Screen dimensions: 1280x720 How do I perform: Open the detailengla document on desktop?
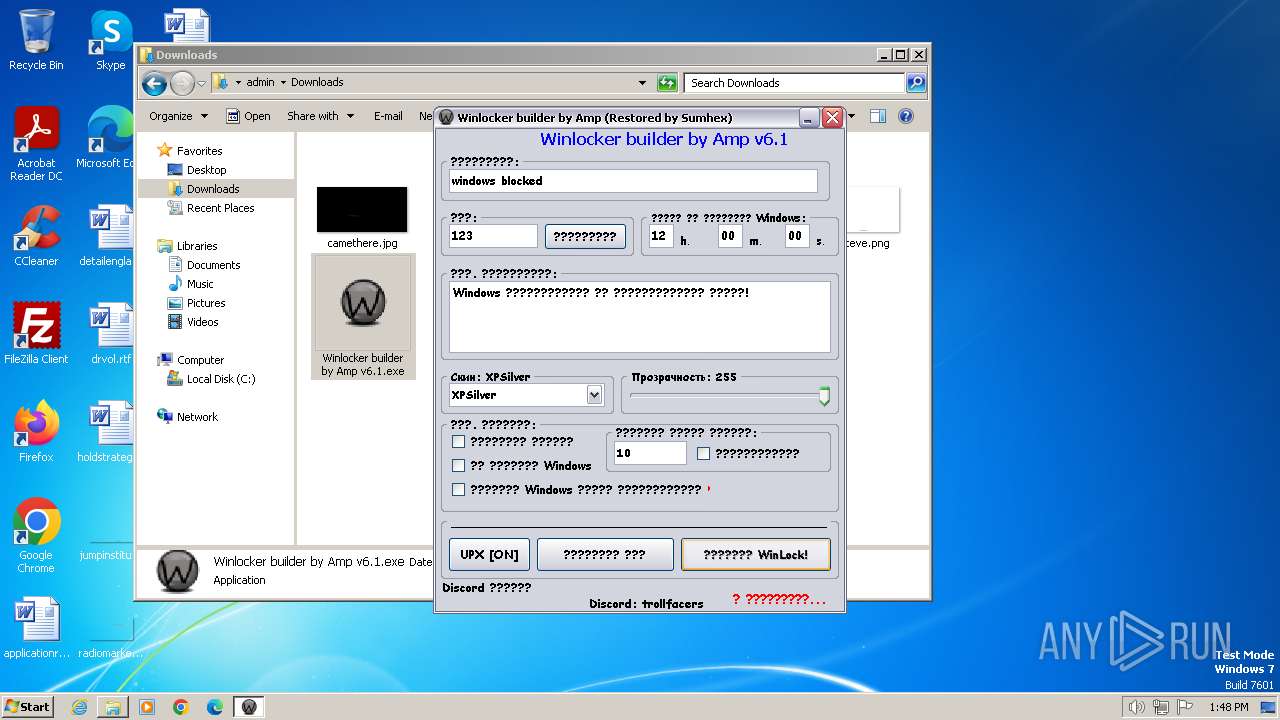tap(106, 236)
